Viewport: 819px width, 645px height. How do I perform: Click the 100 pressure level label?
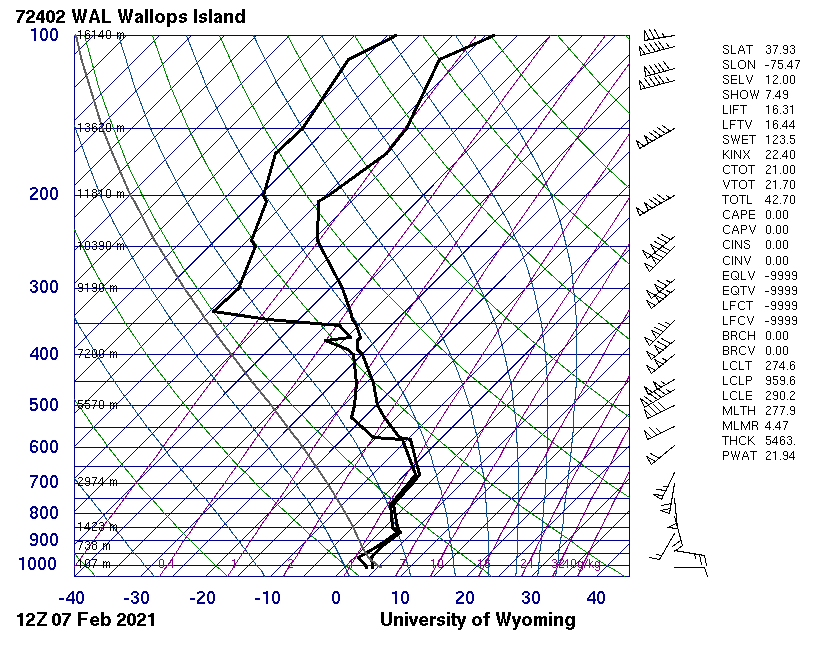tap(44, 35)
